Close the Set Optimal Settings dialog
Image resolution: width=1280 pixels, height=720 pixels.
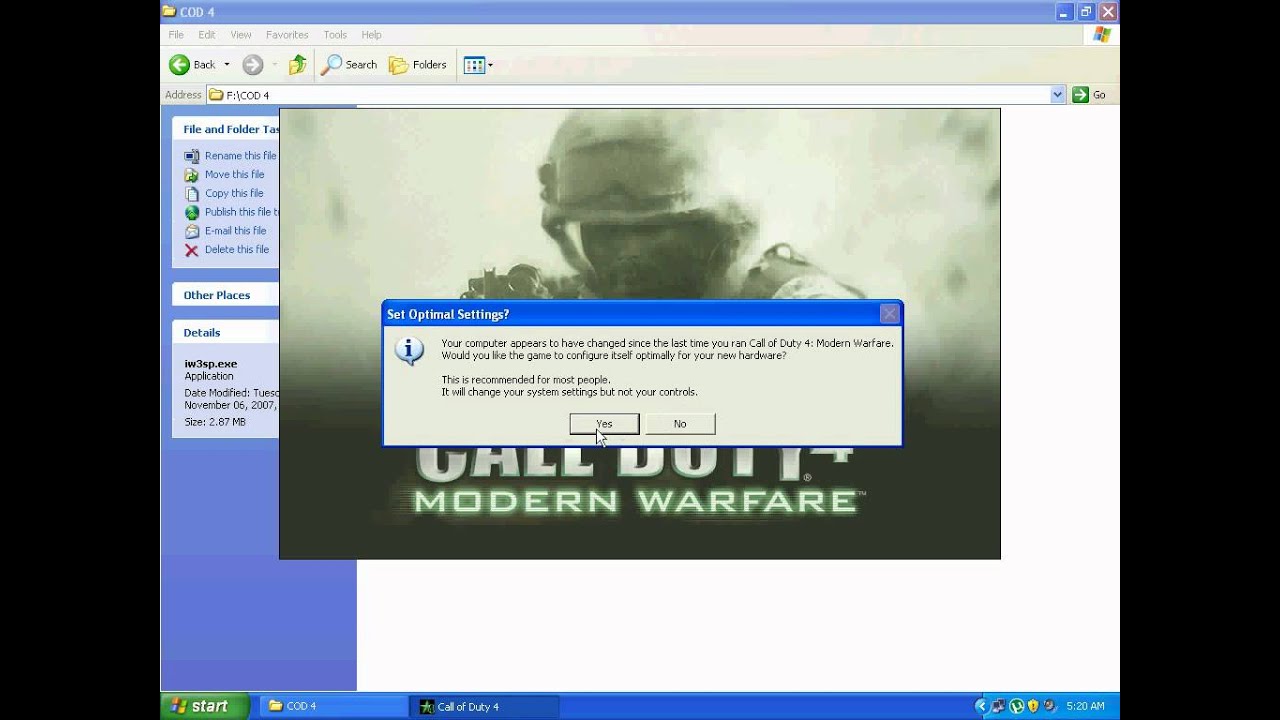pyautogui.click(x=889, y=314)
